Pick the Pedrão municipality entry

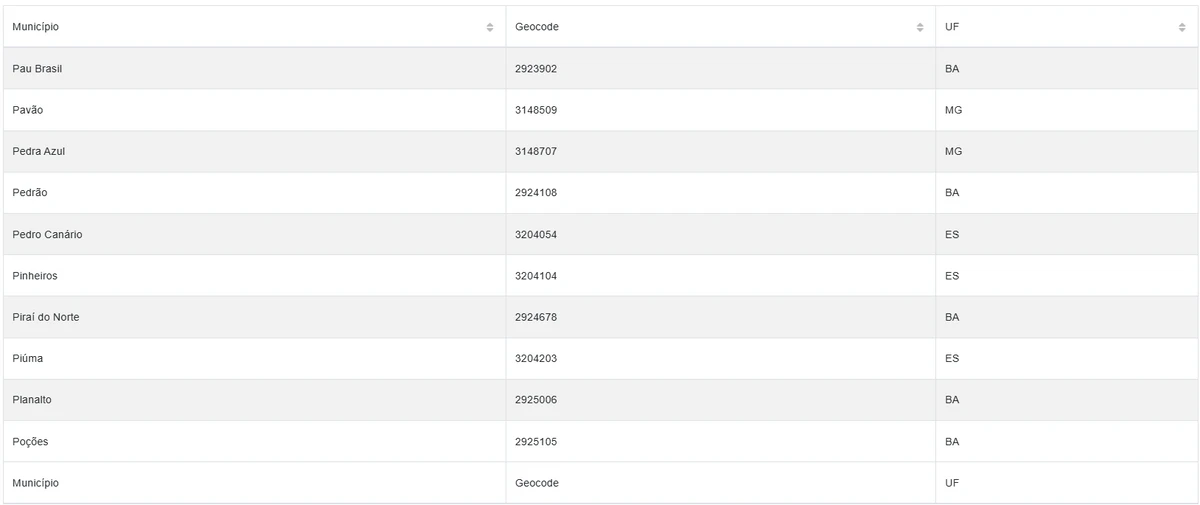tap(30, 192)
